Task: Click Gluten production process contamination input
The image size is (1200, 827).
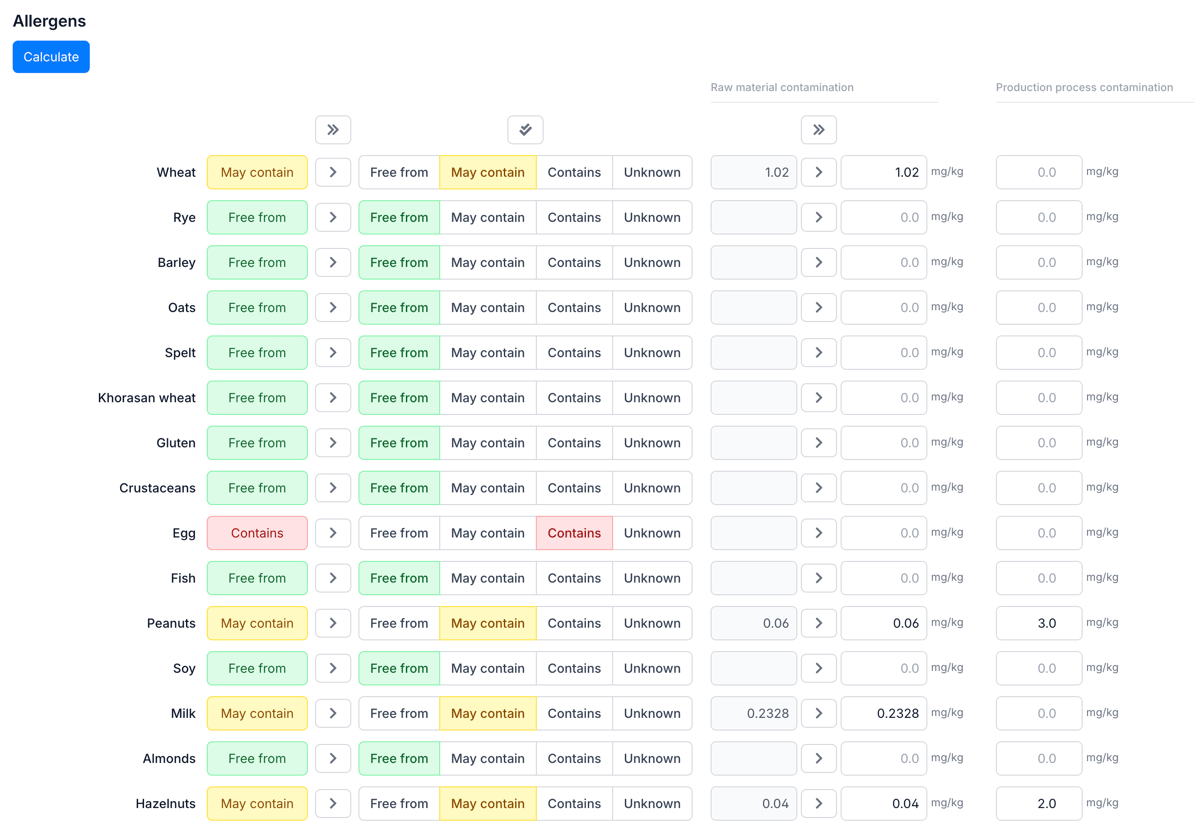Action: pos(1038,443)
